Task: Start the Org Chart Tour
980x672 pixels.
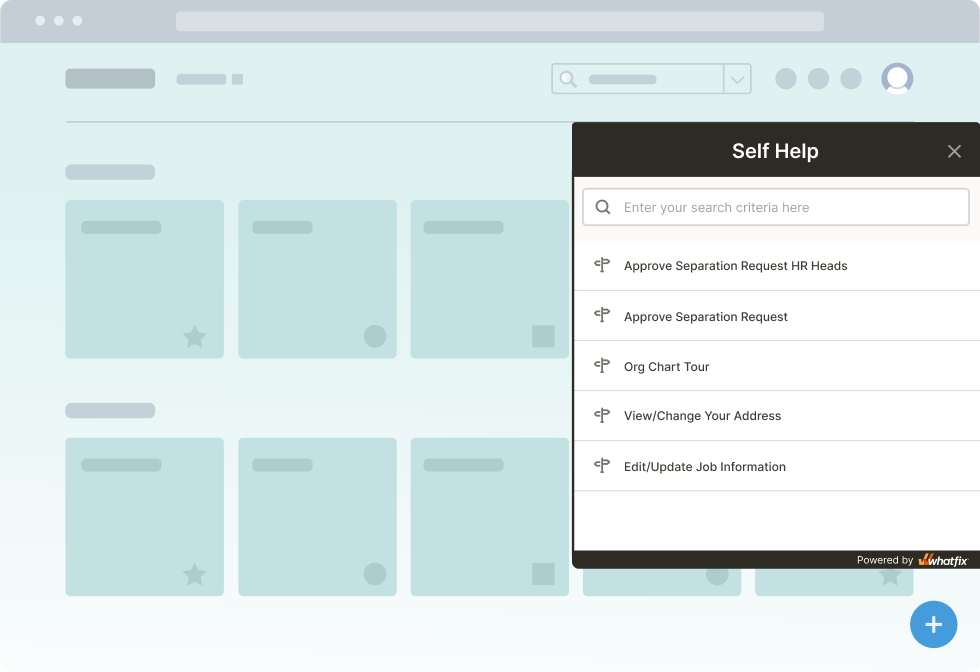Action: pyautogui.click(x=776, y=366)
